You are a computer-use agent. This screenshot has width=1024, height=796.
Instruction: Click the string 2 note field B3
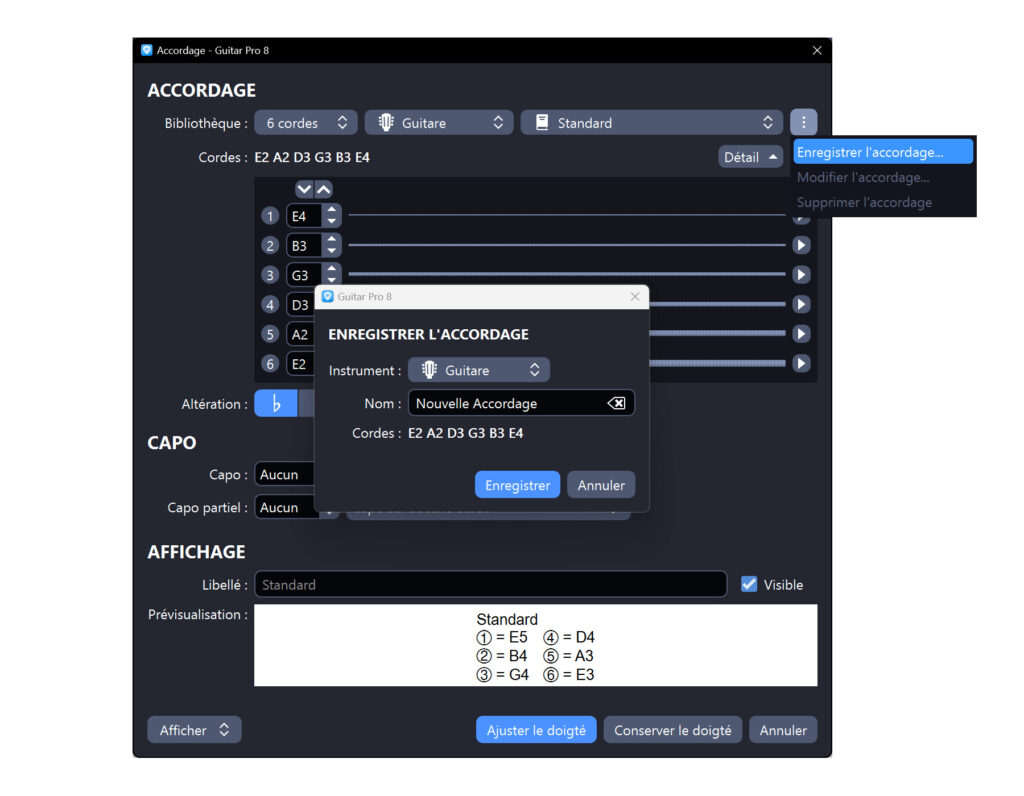tap(306, 246)
